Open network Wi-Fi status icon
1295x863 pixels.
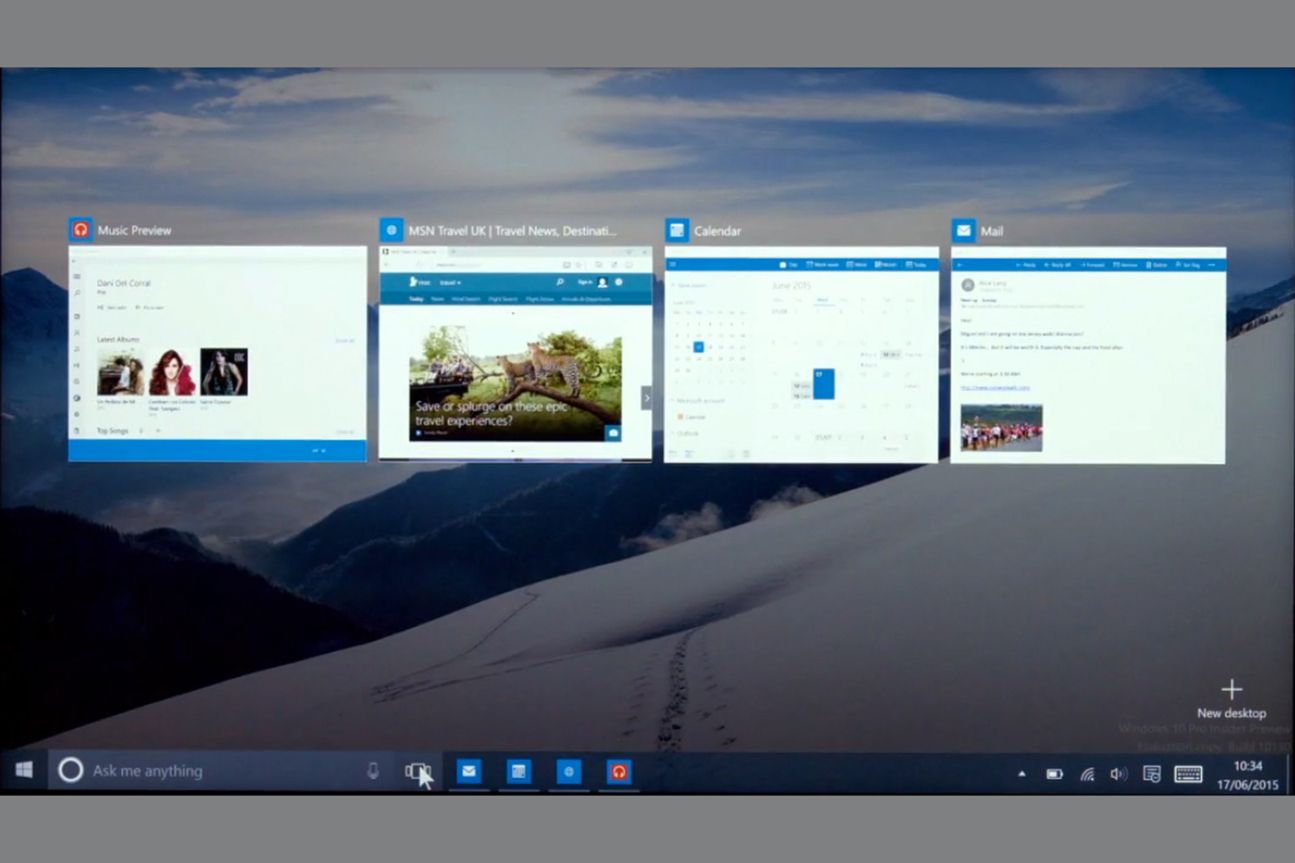pos(1087,774)
